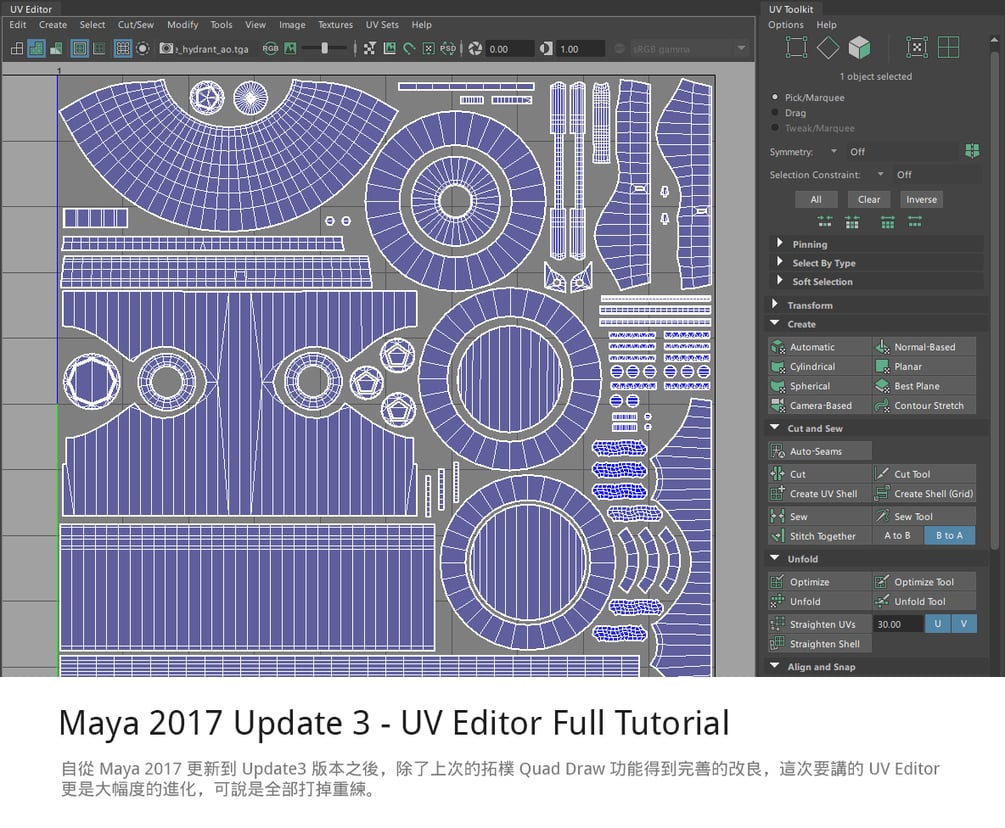
Task: Click the checker pattern shuffle icon
Action: click(x=370, y=49)
